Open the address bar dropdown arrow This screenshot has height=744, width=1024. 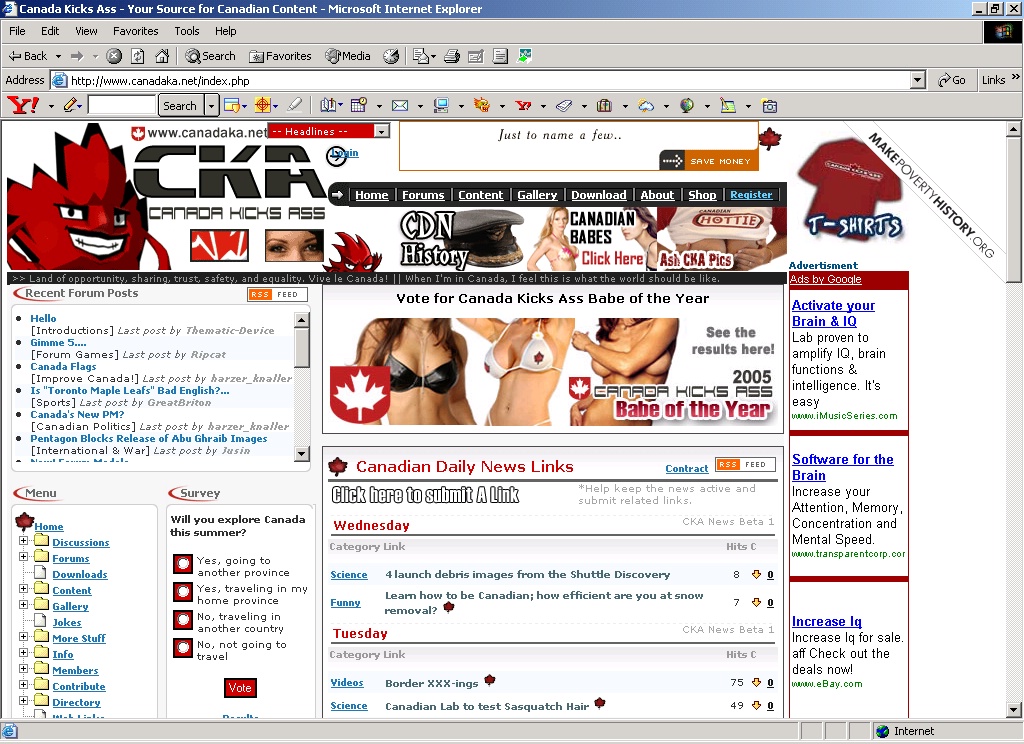click(x=918, y=80)
